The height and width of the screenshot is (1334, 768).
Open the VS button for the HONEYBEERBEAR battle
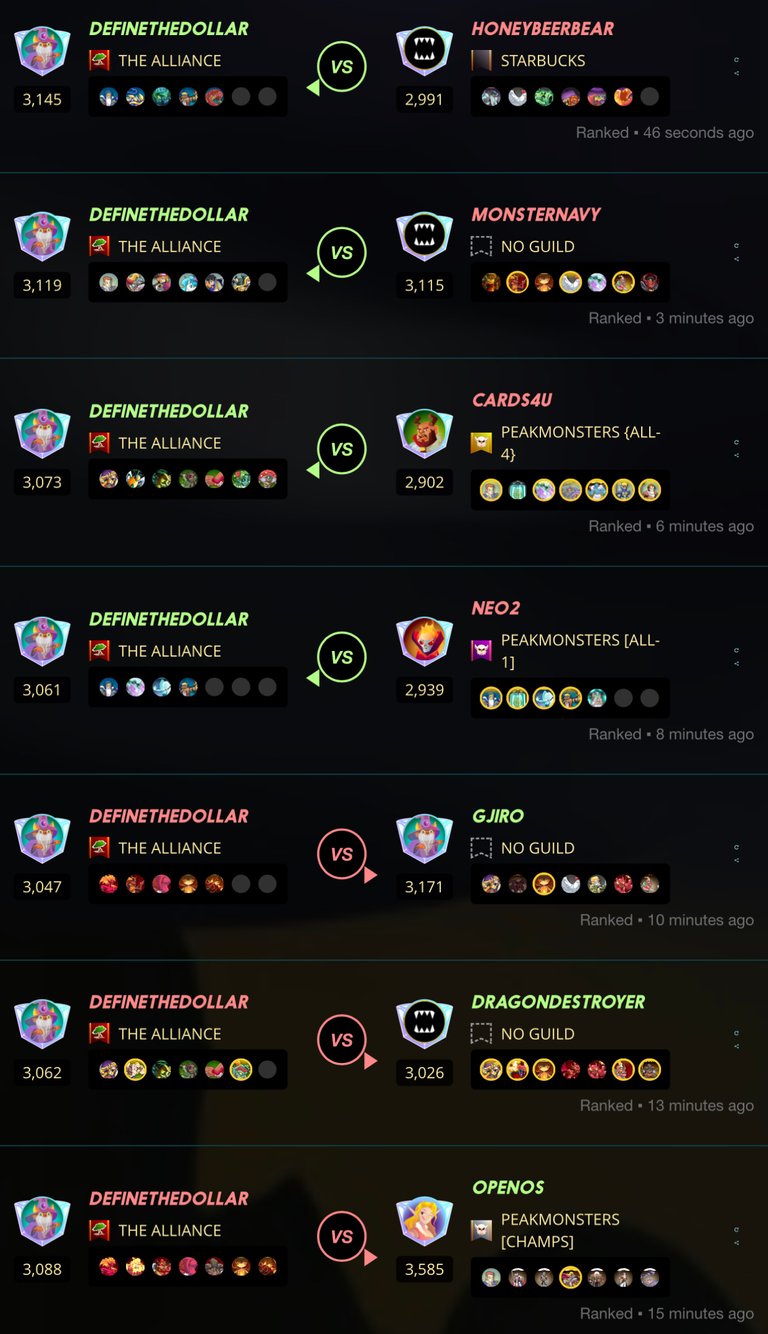[x=342, y=68]
